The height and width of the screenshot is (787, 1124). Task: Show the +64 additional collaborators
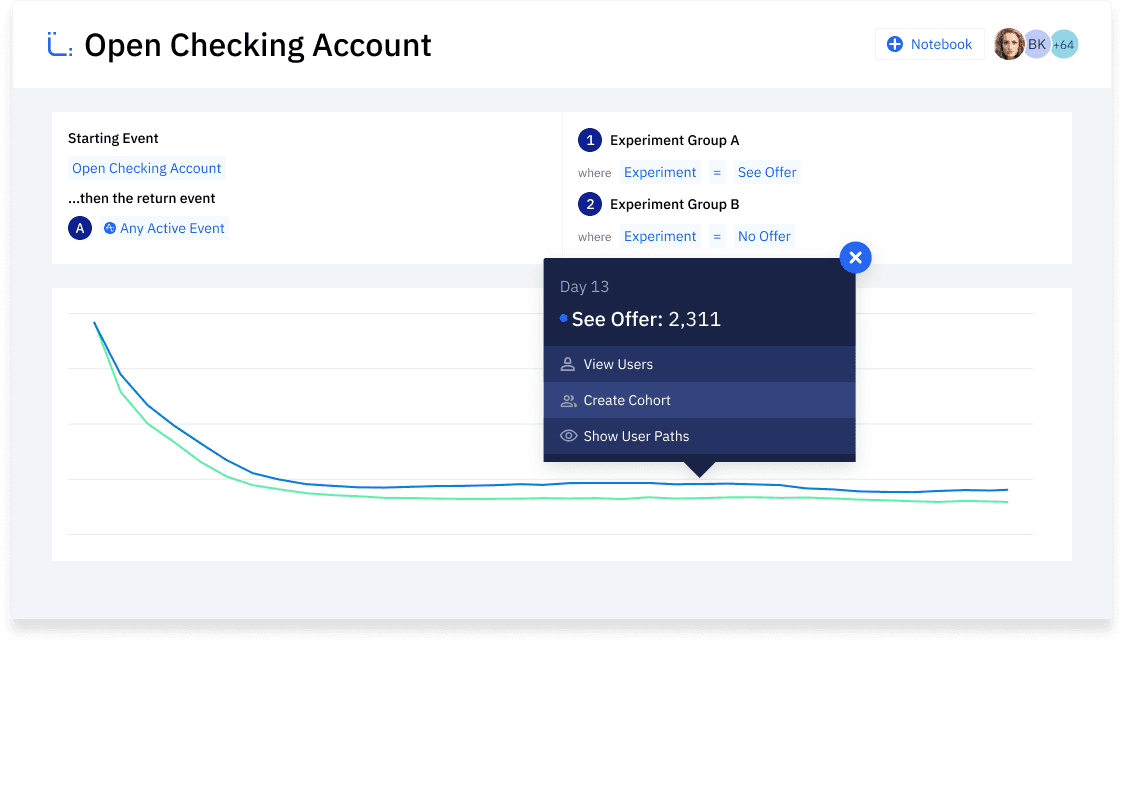(1064, 44)
